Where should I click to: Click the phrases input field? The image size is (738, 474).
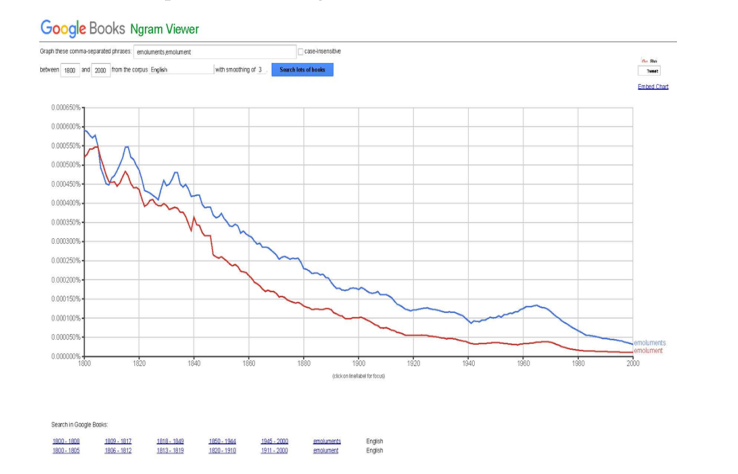(x=214, y=51)
